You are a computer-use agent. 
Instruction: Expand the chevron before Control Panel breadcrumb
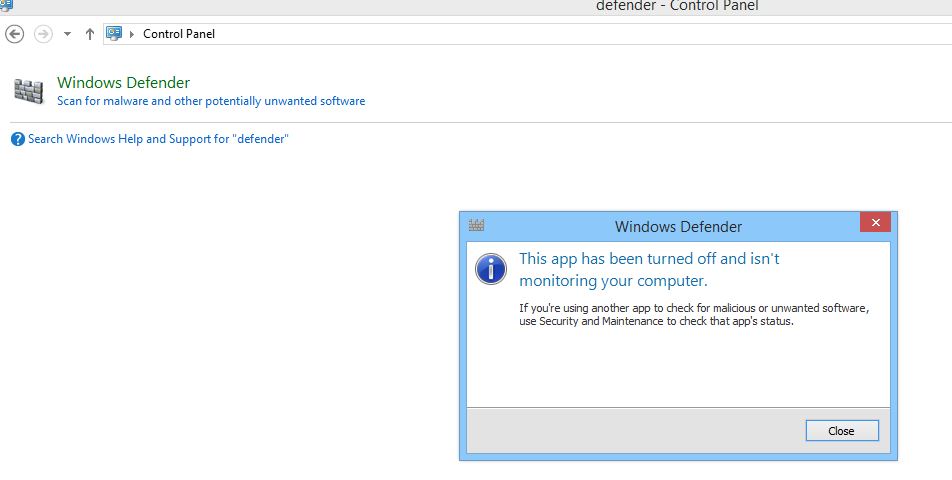coord(132,34)
